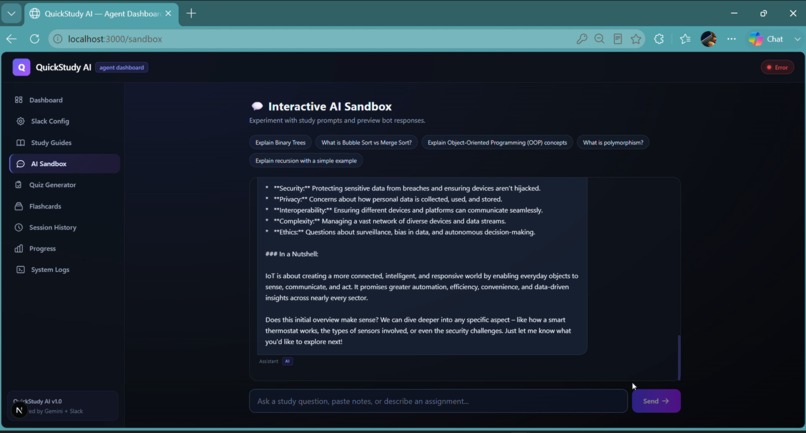Image resolution: width=806 pixels, height=433 pixels.
Task: Reload the current page
Action: (34, 39)
